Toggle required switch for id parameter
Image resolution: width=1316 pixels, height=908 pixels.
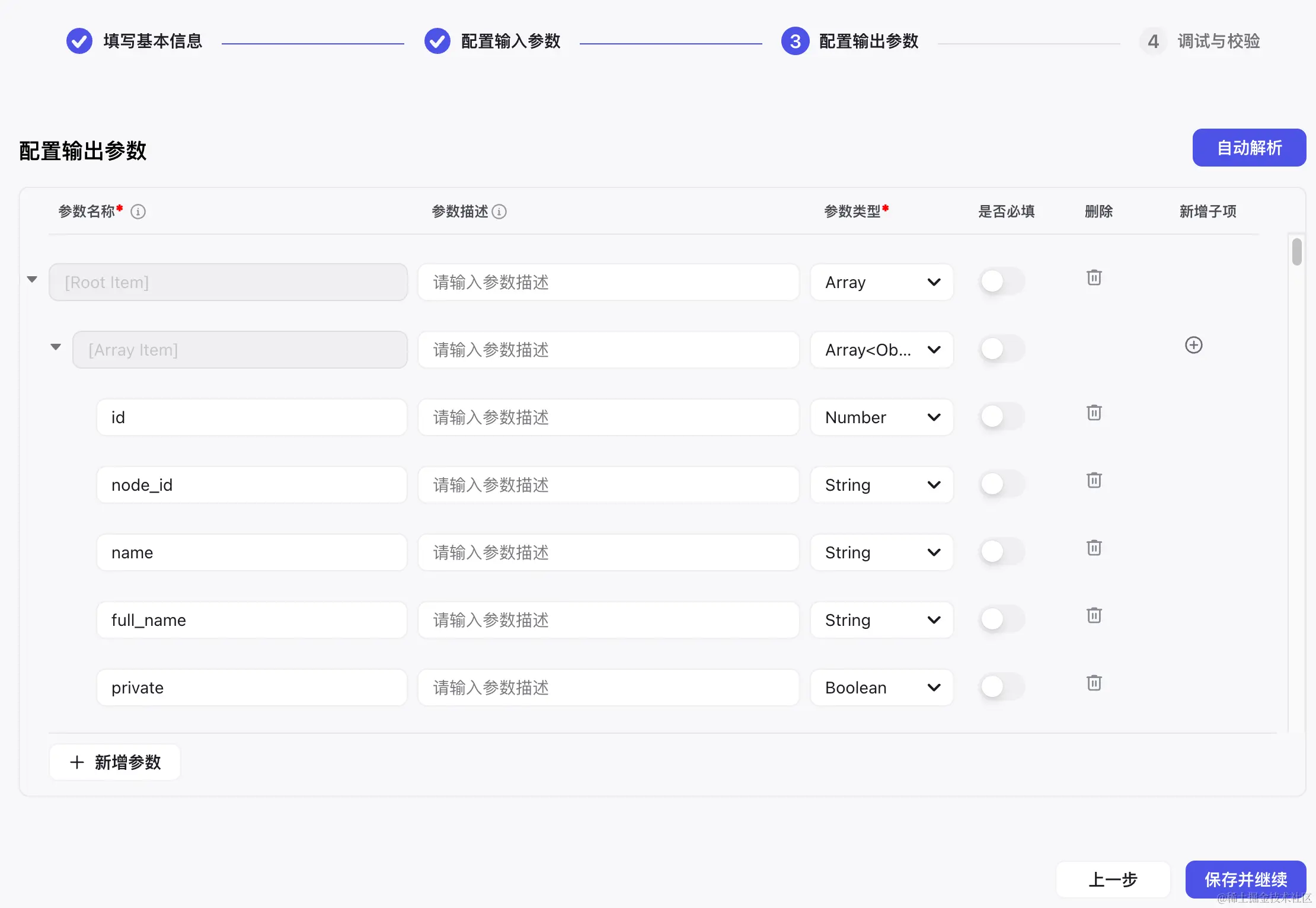[x=1001, y=416]
